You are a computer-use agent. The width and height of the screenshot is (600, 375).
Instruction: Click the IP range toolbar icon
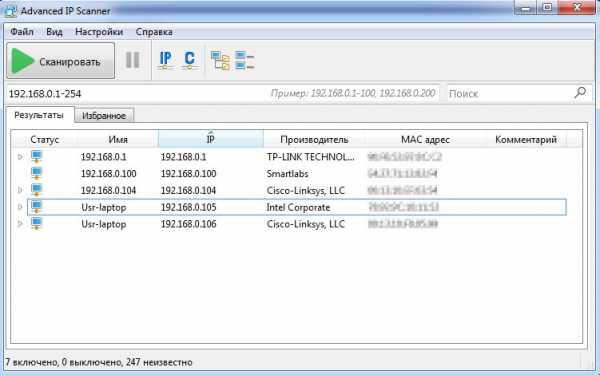[x=165, y=60]
